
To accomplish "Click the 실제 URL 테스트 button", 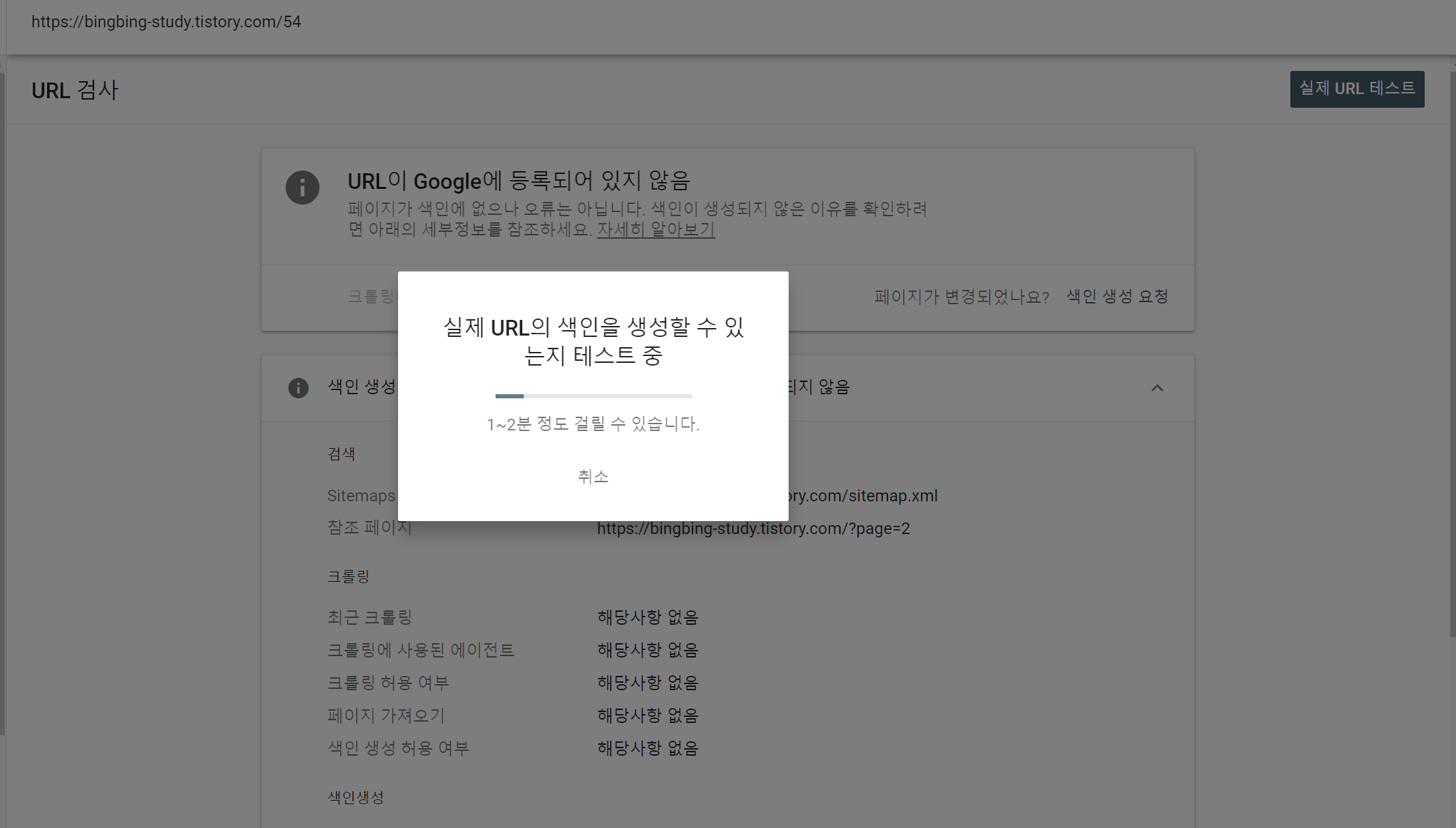I will 1356,89.
